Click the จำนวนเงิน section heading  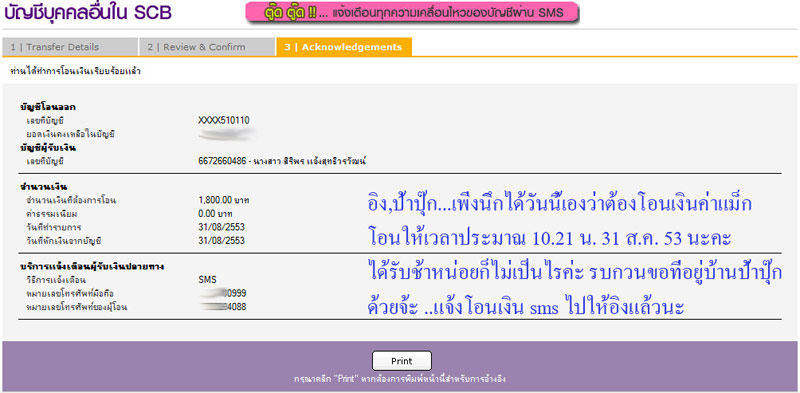click(43, 187)
